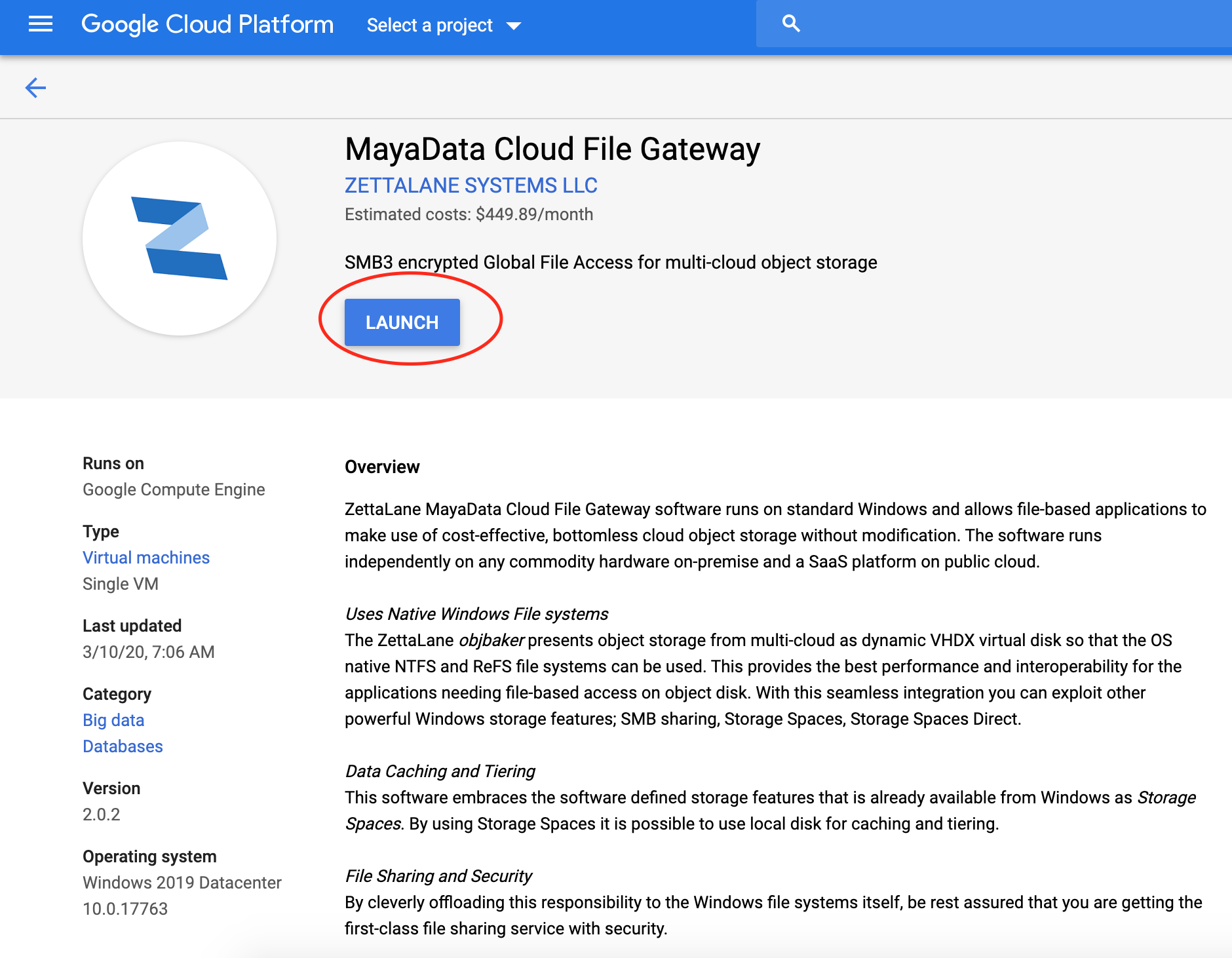Click the Uses Native Windows File systems subheading

pyautogui.click(x=476, y=614)
